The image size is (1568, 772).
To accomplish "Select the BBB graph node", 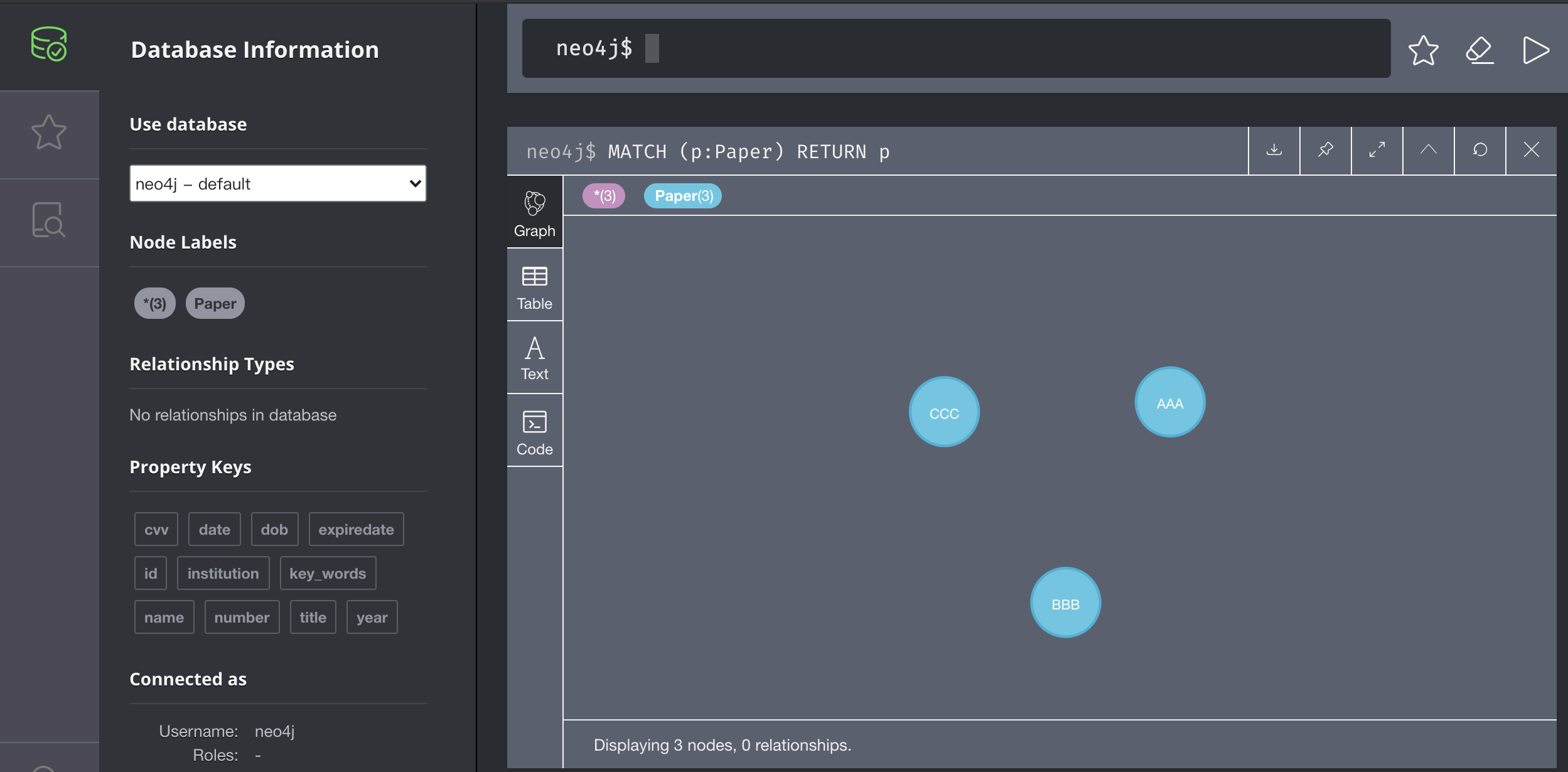I will [1065, 603].
